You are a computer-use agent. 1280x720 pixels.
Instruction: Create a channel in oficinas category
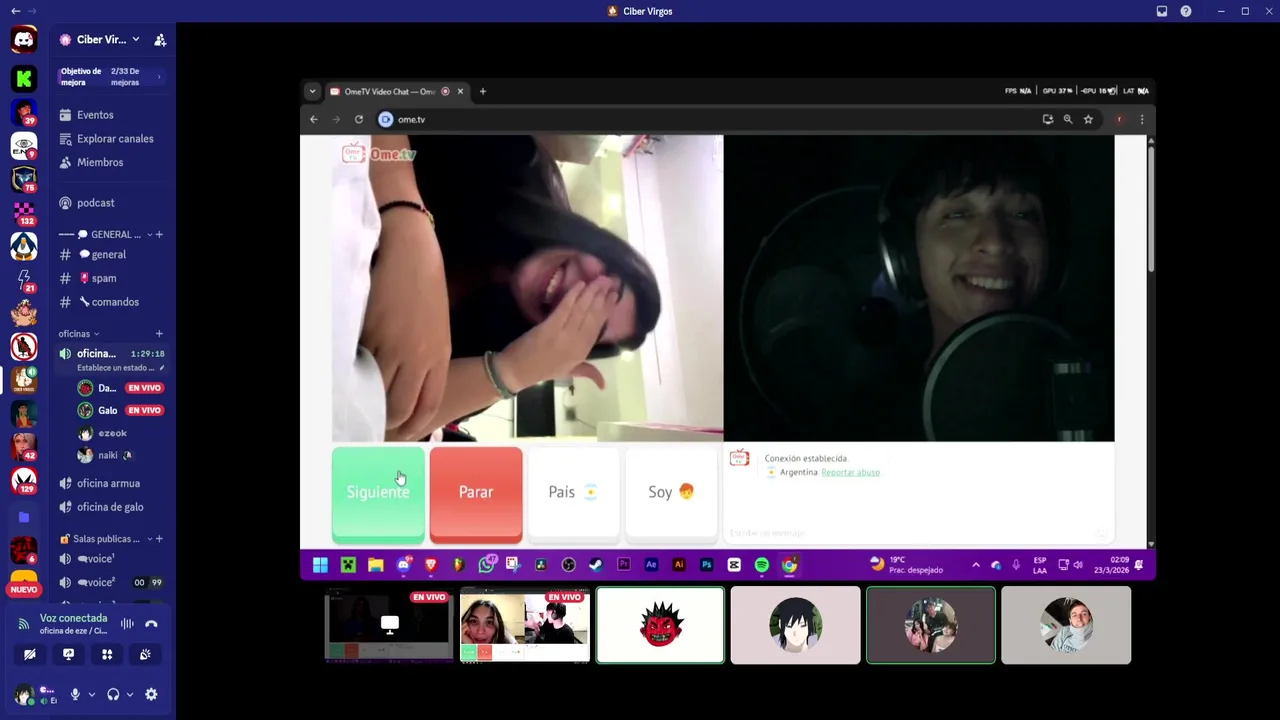[159, 334]
